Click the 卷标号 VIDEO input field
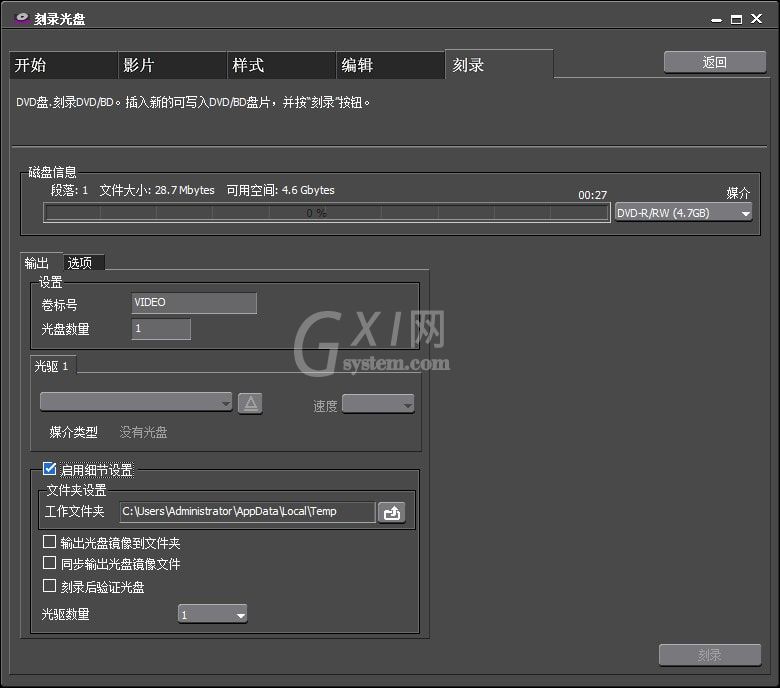Screen dimensions: 780x688 194,302
